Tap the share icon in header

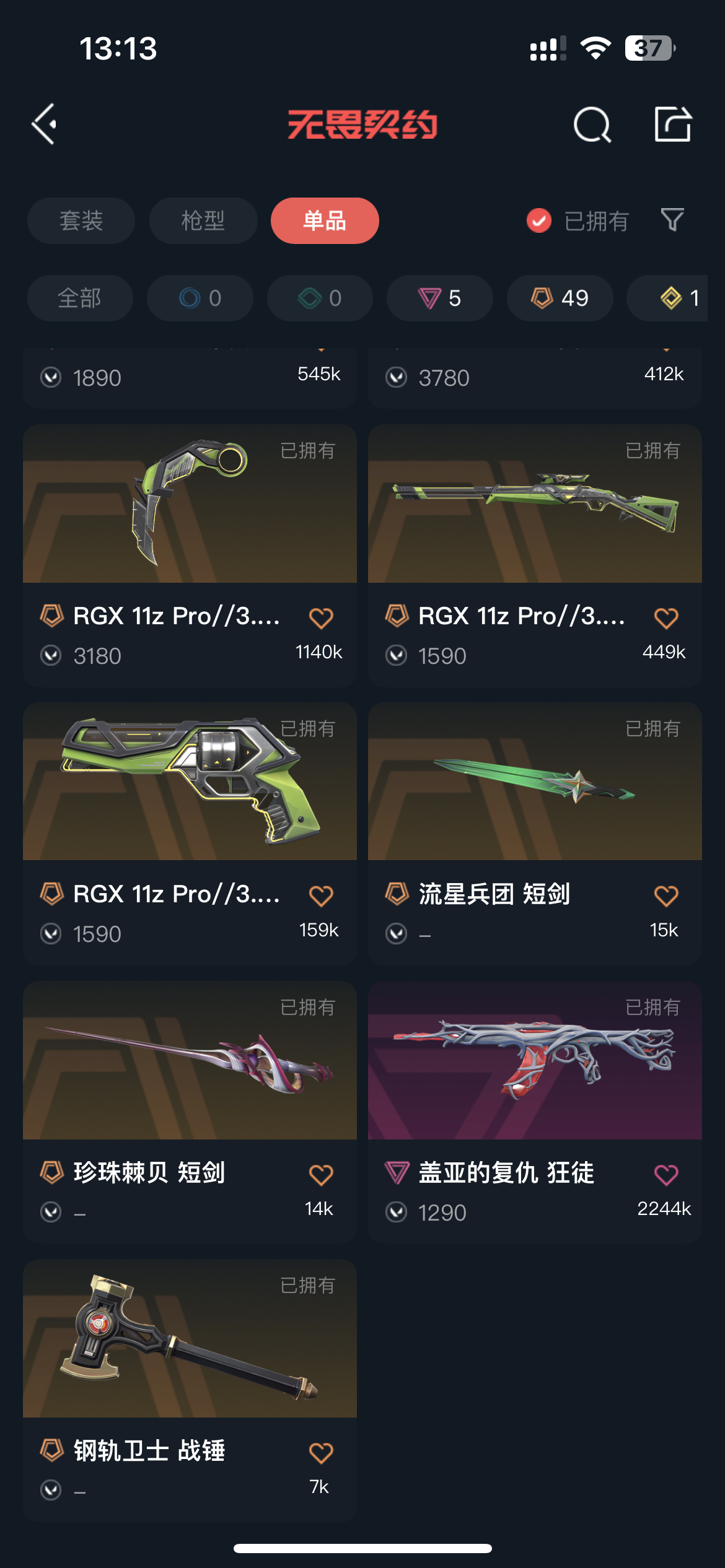pyautogui.click(x=673, y=124)
